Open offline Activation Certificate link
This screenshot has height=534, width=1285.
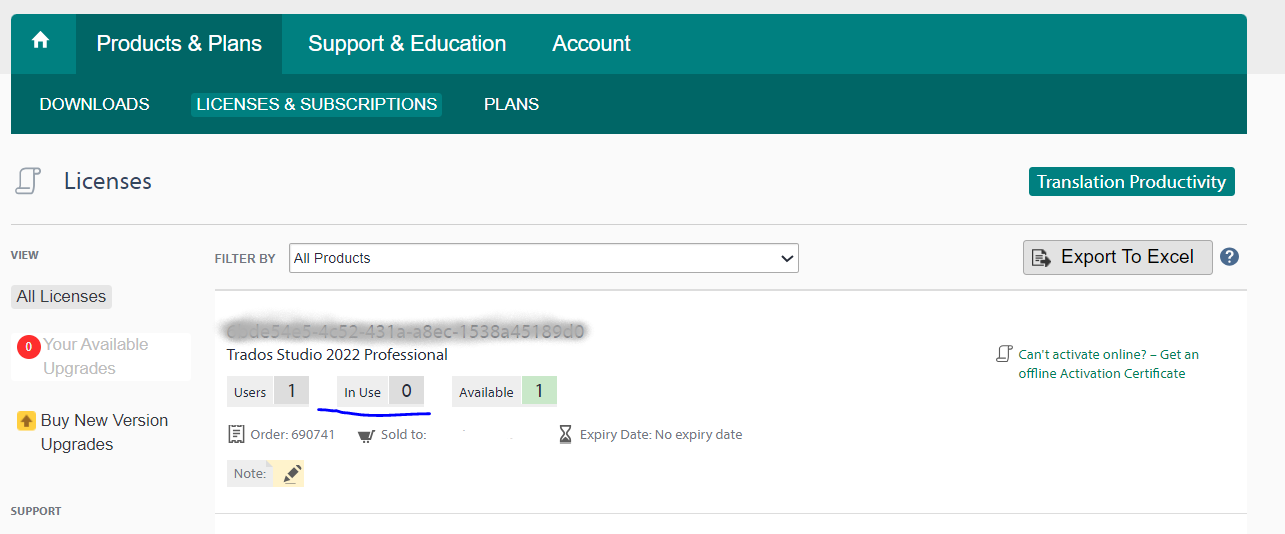click(1108, 364)
